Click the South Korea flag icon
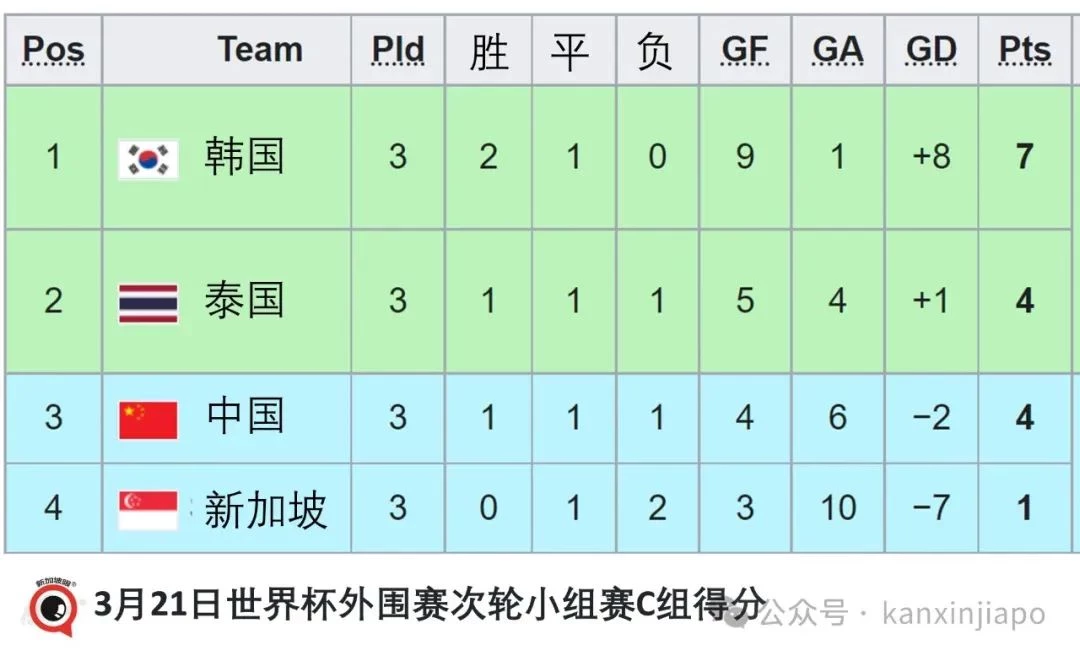1080x656 pixels. pyautogui.click(x=148, y=159)
